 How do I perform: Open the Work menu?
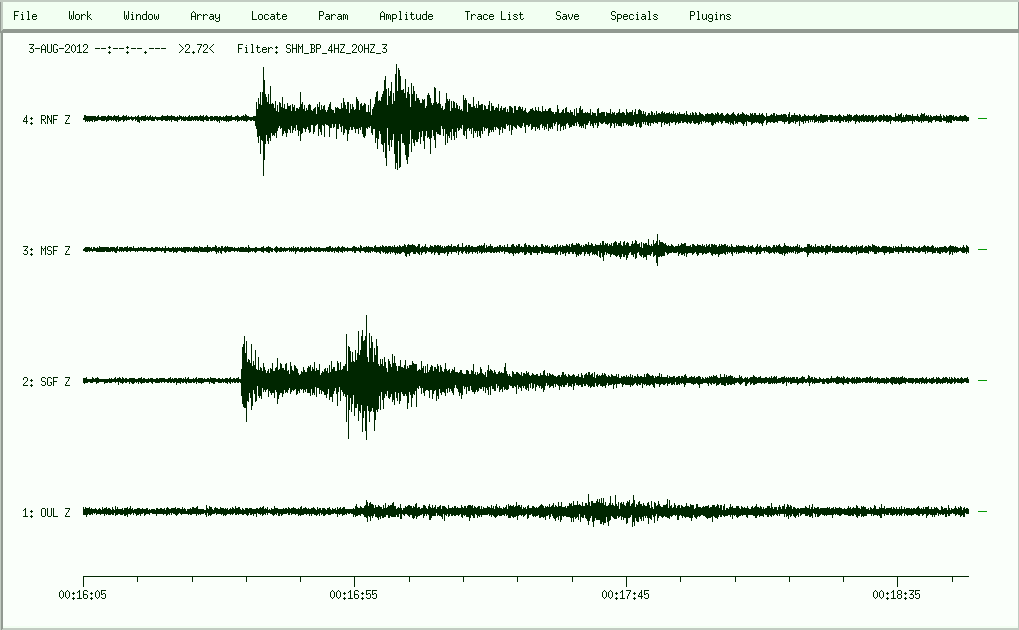(80, 16)
